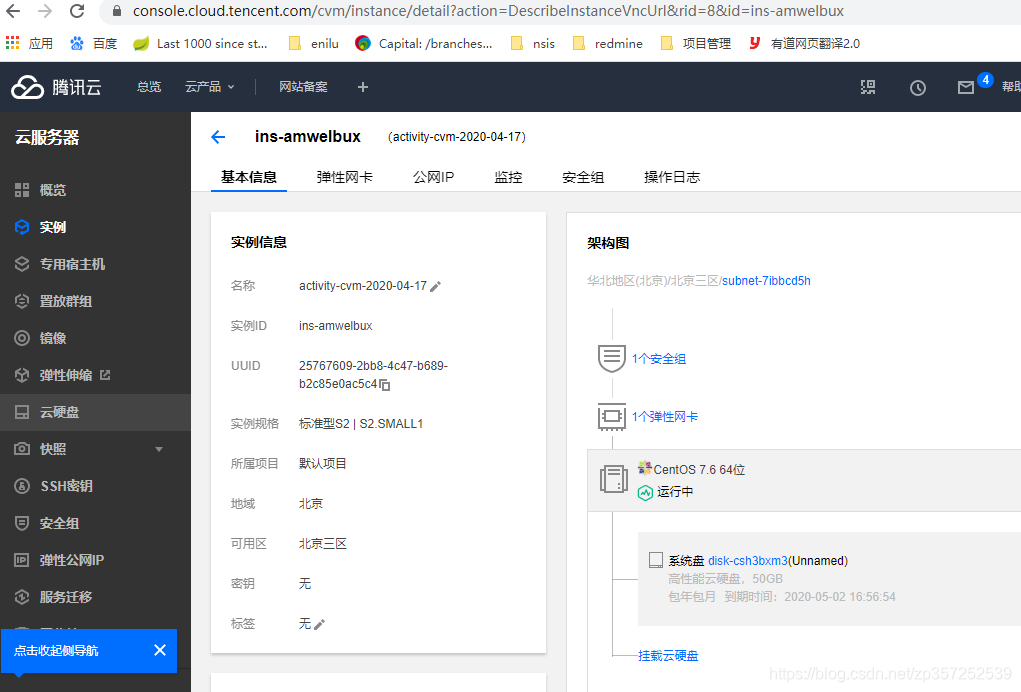Click the 运行中 status icon

645,493
